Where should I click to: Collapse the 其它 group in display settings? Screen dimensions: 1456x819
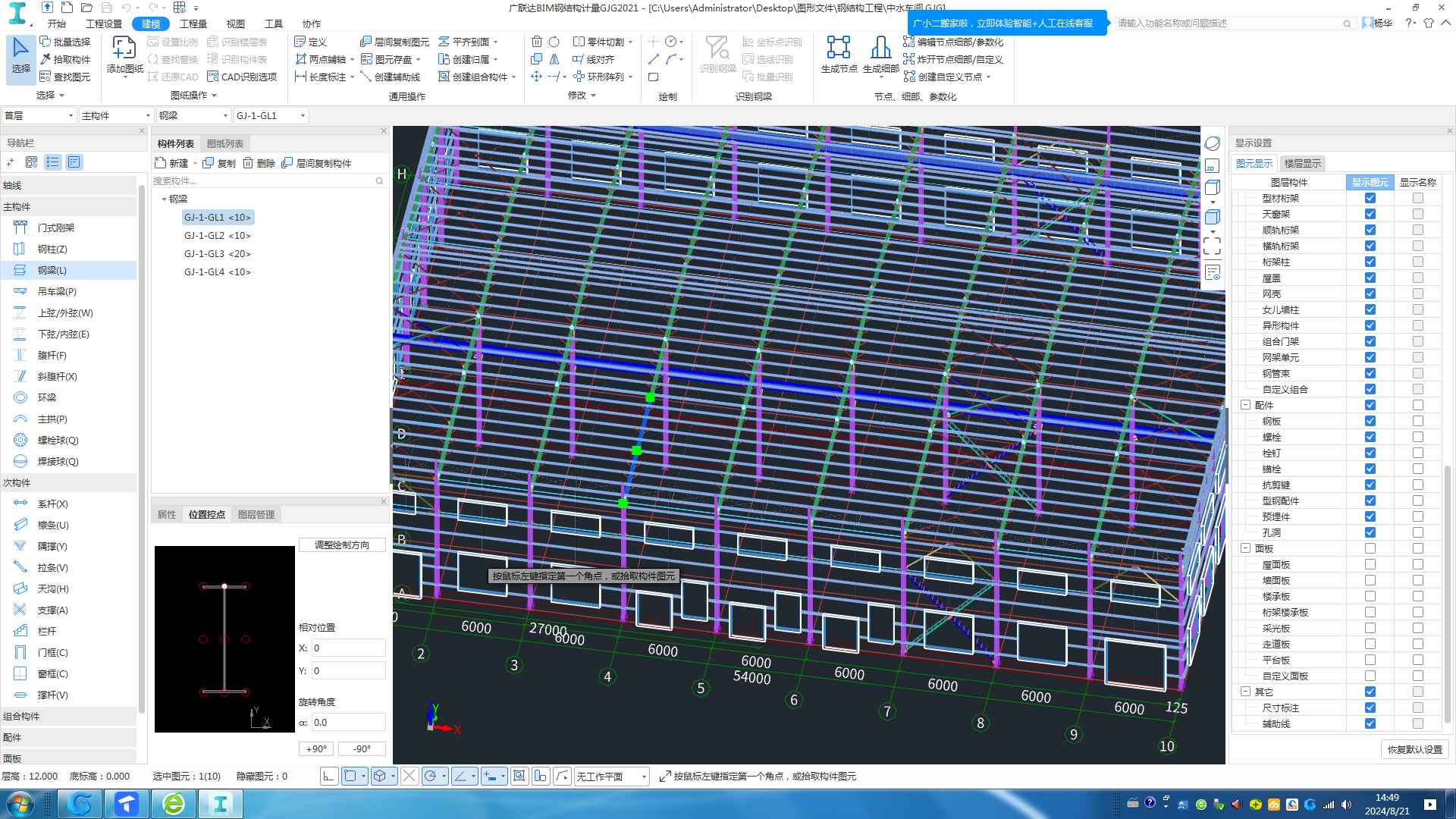click(1245, 692)
